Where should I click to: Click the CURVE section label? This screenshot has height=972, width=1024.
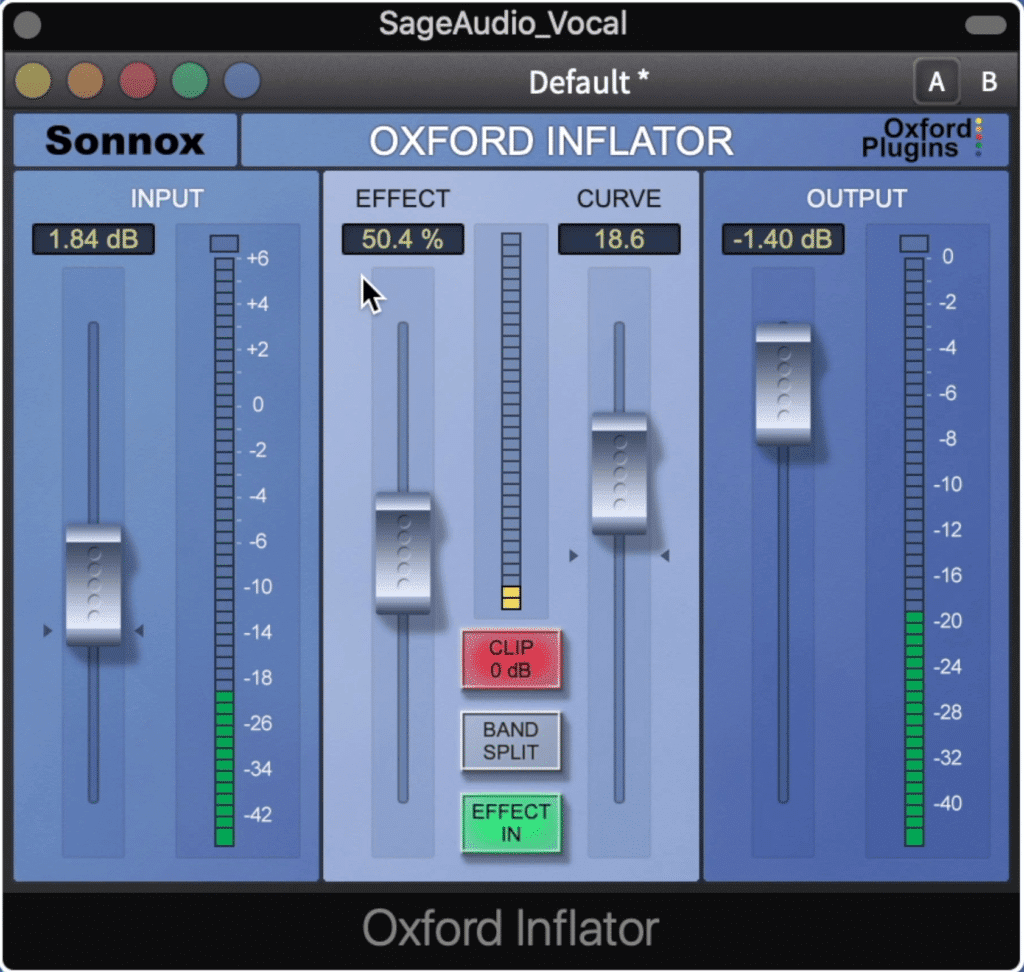click(619, 199)
